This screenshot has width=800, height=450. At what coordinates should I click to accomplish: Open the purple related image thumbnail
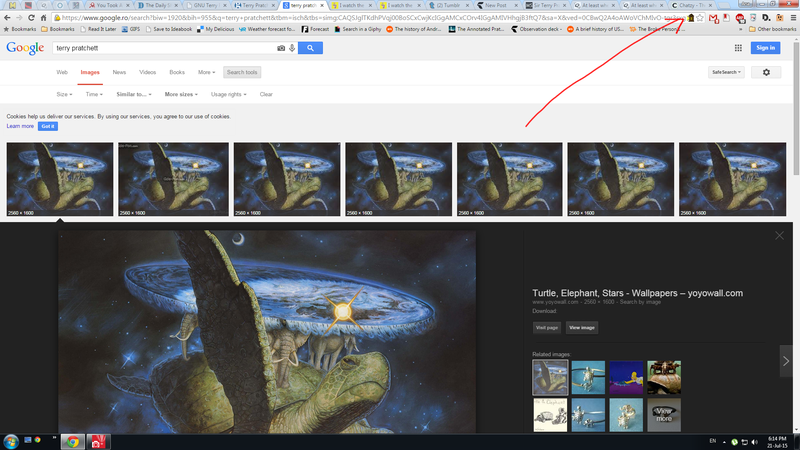point(626,378)
